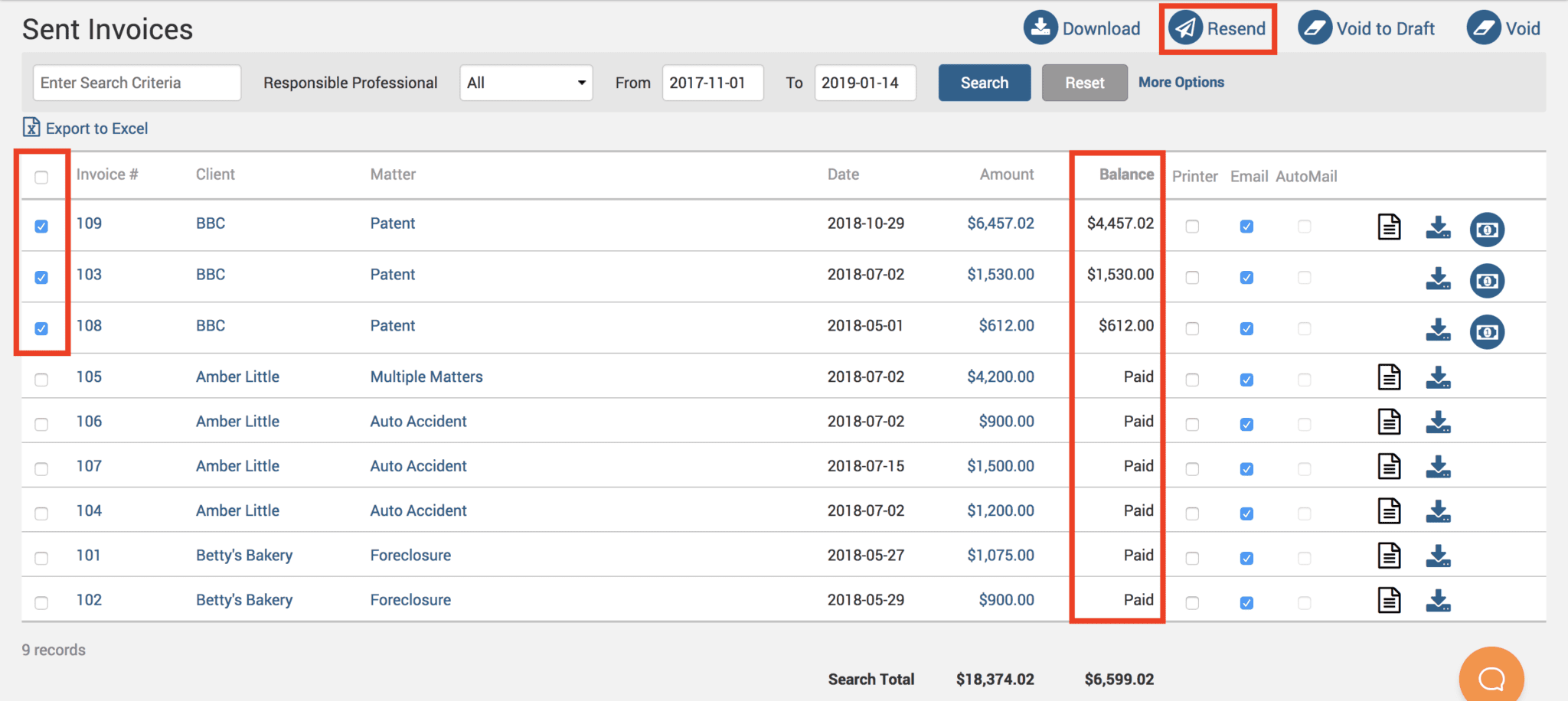Click the Void to Draft eraser icon
The width and height of the screenshot is (1568, 701).
pyautogui.click(x=1315, y=28)
